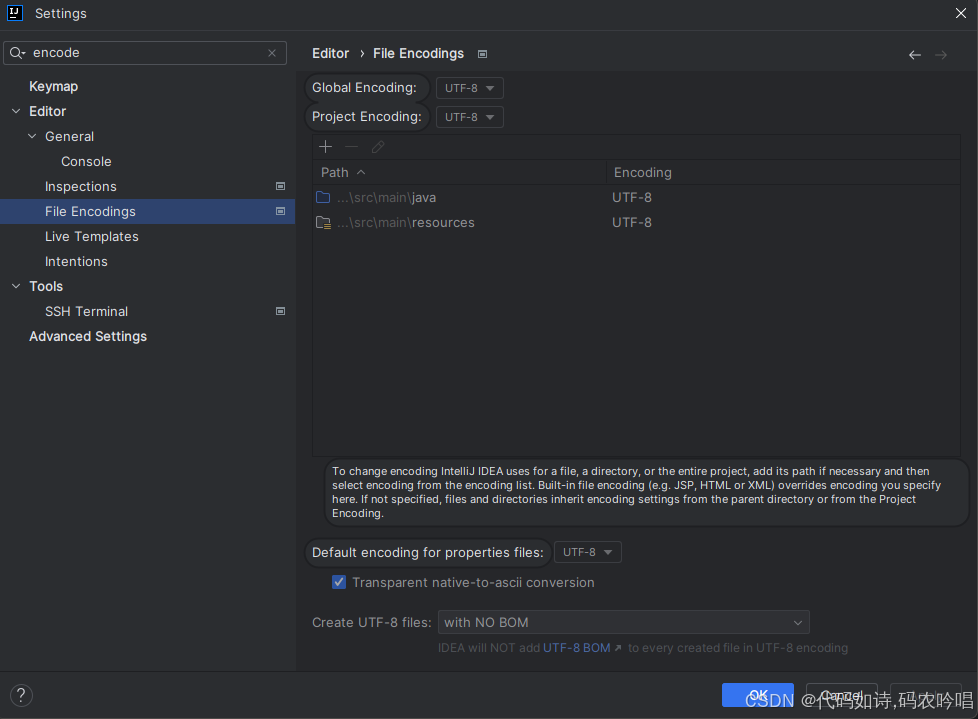Open the Project Encoding dropdown

469,117
